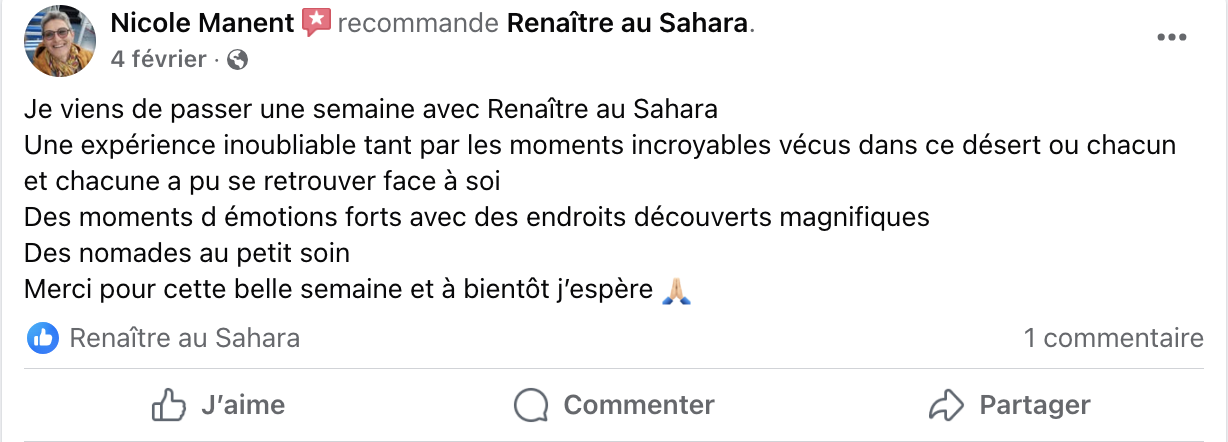Click the red recommendation star badge

[x=316, y=22]
